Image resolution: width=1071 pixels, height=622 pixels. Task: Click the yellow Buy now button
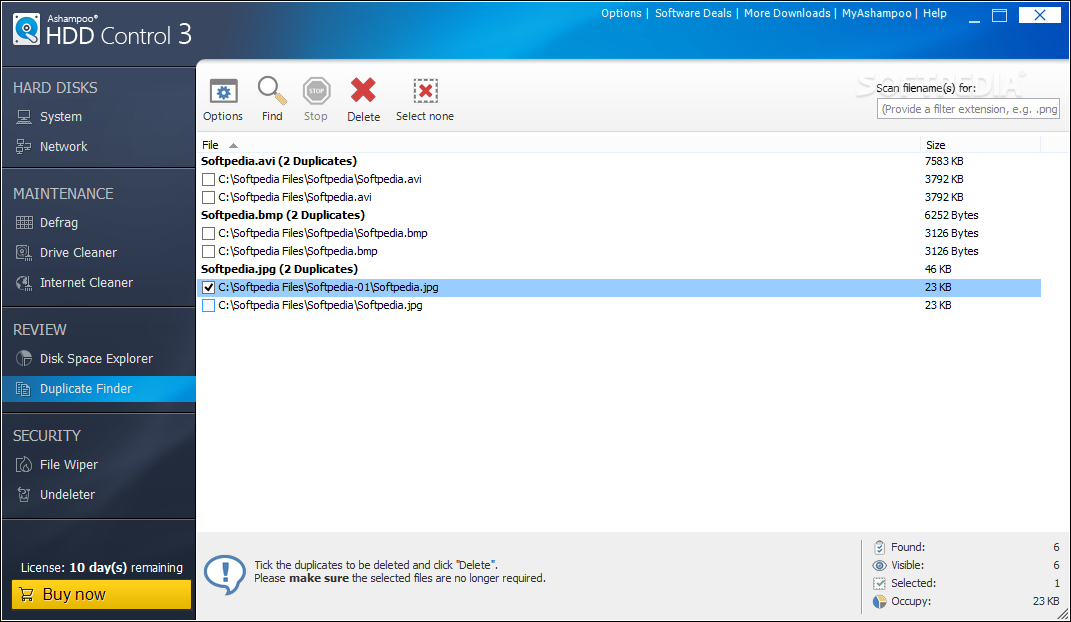pos(101,594)
